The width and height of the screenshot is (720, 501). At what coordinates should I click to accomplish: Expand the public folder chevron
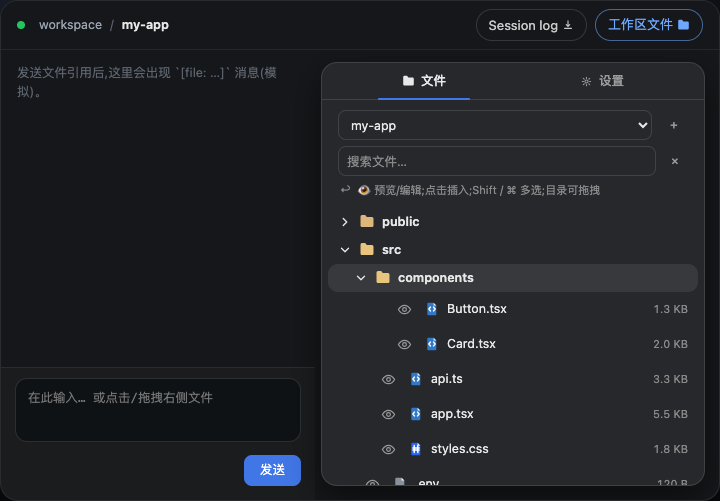click(x=345, y=222)
